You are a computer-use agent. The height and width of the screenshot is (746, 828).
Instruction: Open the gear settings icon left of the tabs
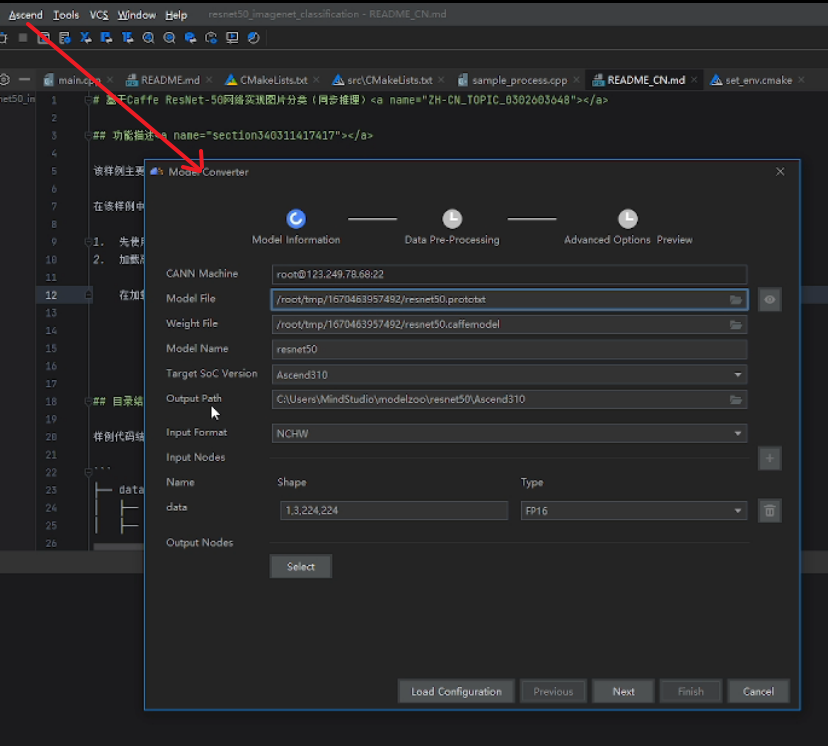[x=5, y=79]
